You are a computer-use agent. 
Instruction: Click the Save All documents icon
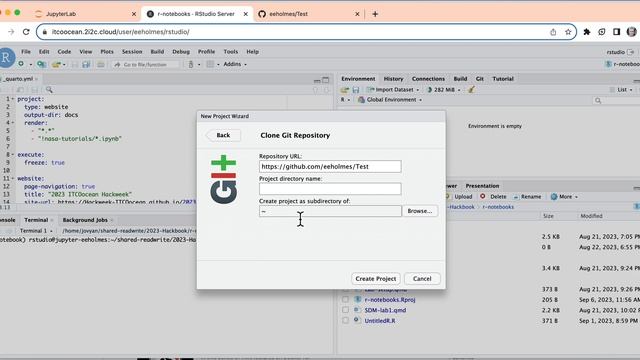click(x=86, y=64)
